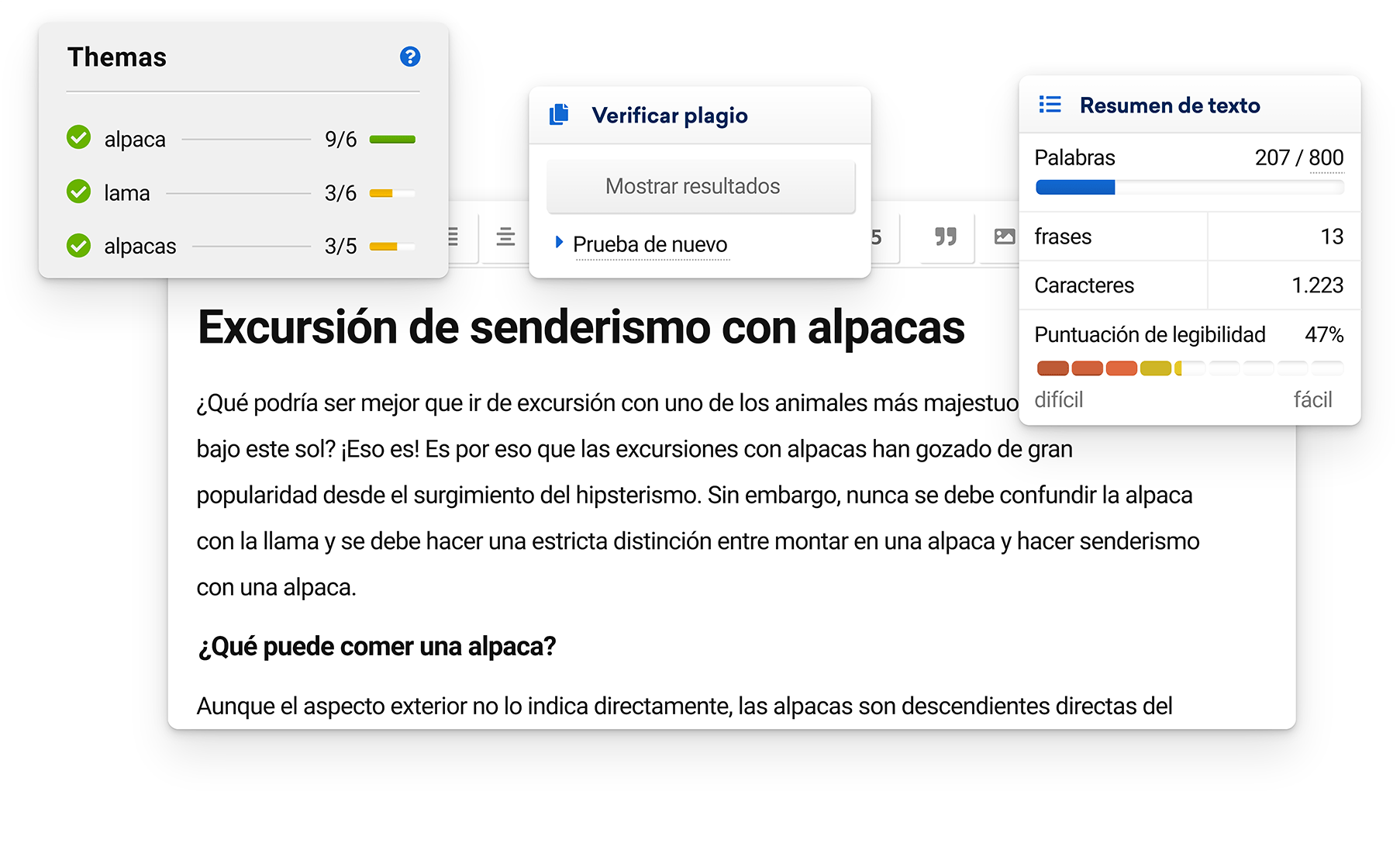This screenshot has height=850, width=1400.
Task: Click the Resumen de texto panel title
Action: tap(1169, 105)
